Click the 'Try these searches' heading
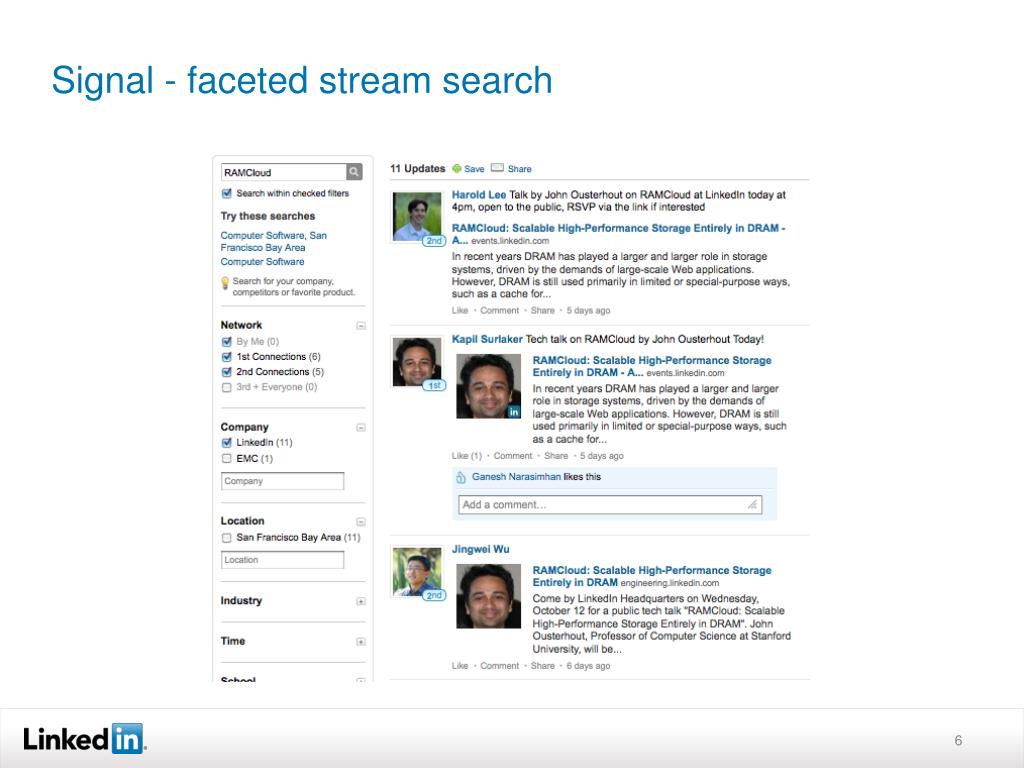Image resolution: width=1024 pixels, height=768 pixels. tap(268, 216)
